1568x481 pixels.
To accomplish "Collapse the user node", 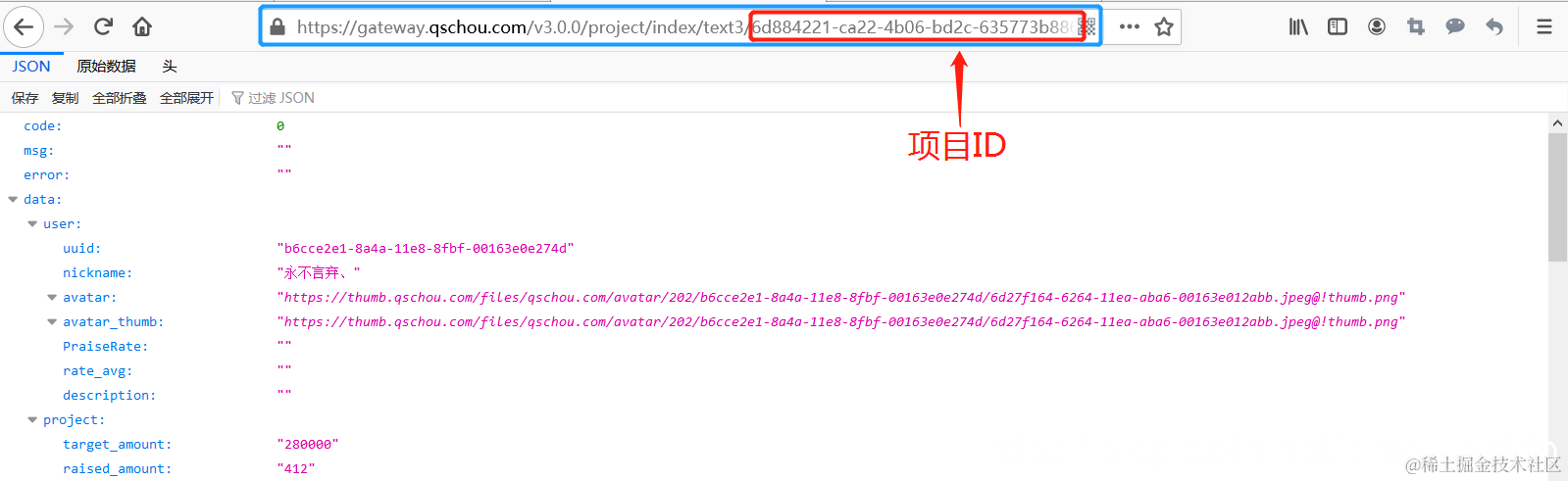I will tap(32, 223).
